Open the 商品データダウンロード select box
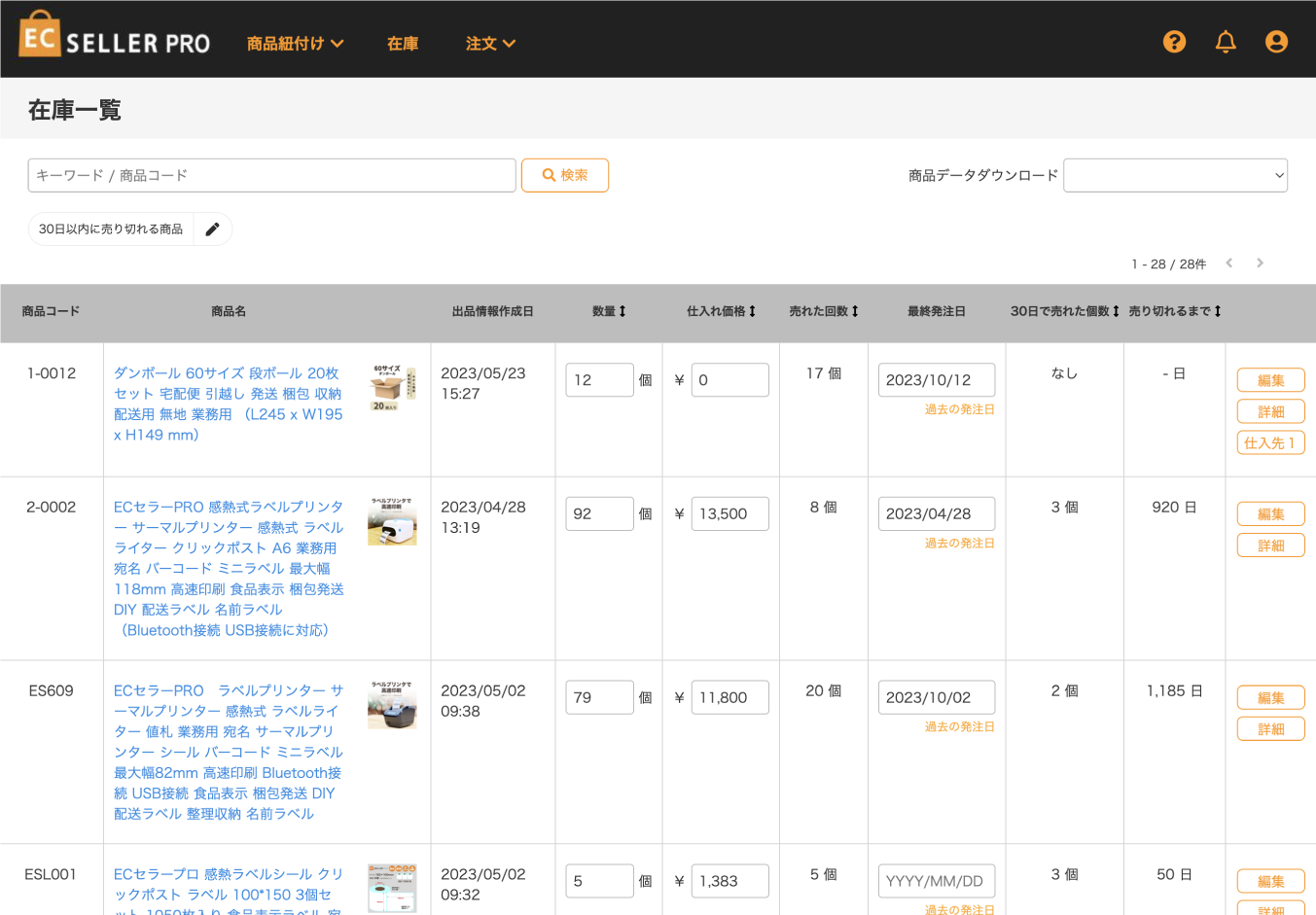The width and height of the screenshot is (1316, 915). [1175, 176]
